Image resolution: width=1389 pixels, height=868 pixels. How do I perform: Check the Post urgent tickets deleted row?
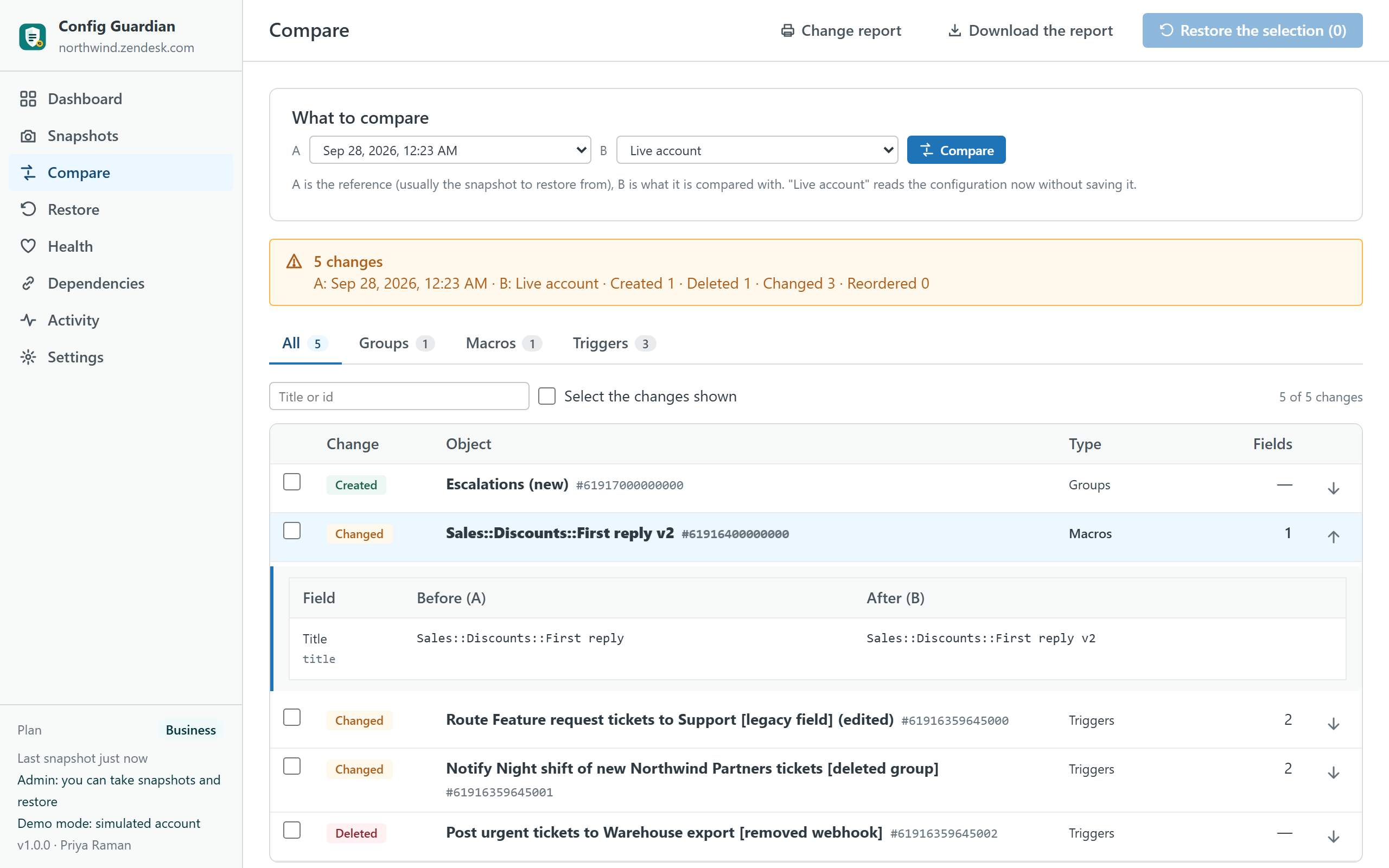tap(292, 830)
